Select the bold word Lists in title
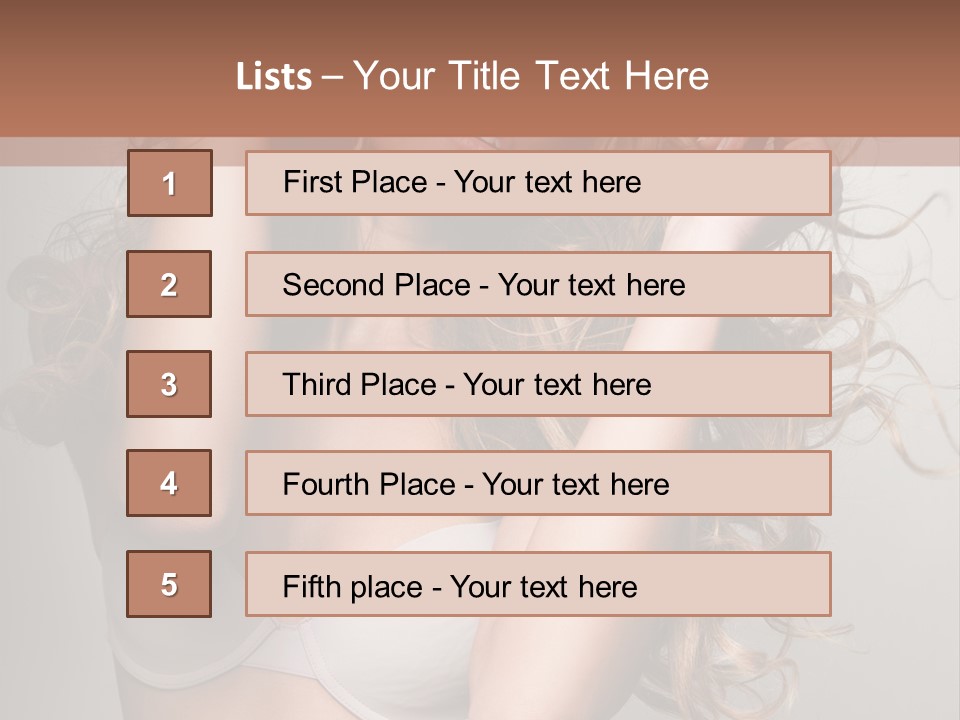 (x=274, y=77)
